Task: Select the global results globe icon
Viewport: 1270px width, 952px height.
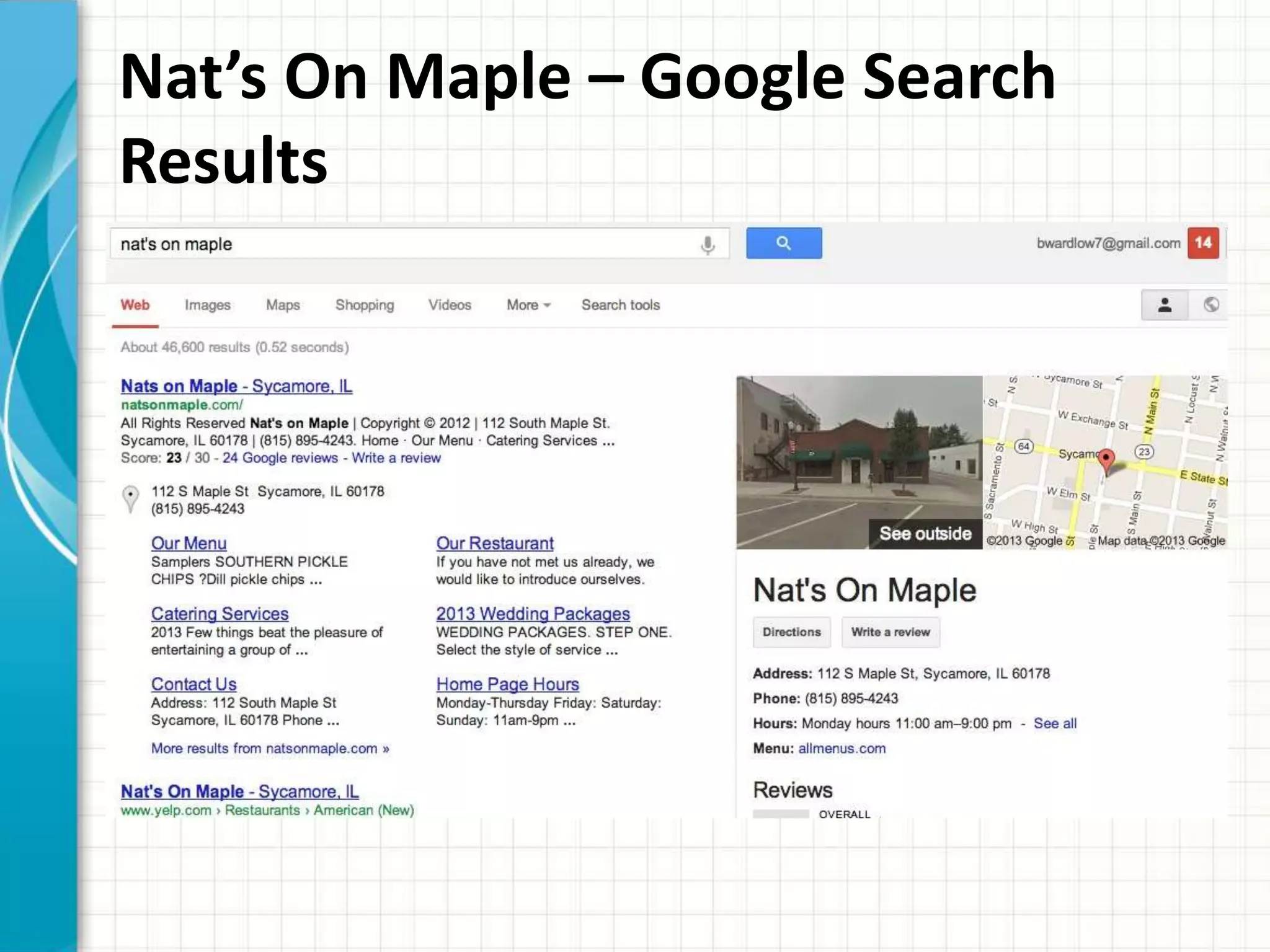Action: point(1211,305)
